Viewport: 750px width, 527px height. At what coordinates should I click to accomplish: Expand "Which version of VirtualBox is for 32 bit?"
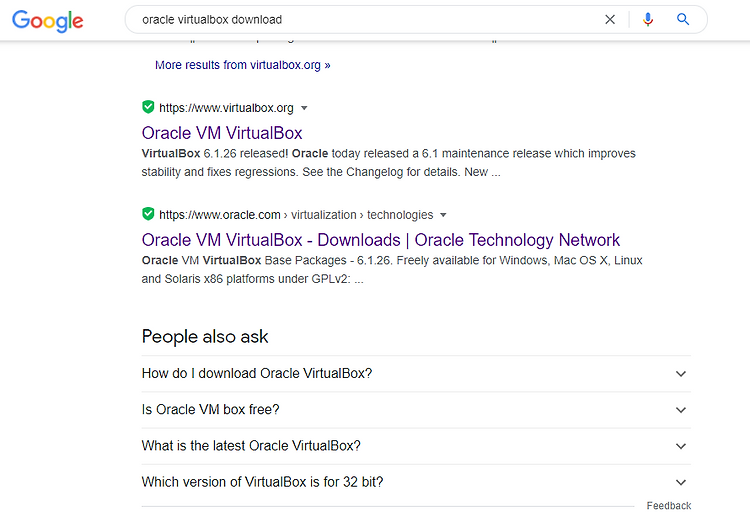416,482
